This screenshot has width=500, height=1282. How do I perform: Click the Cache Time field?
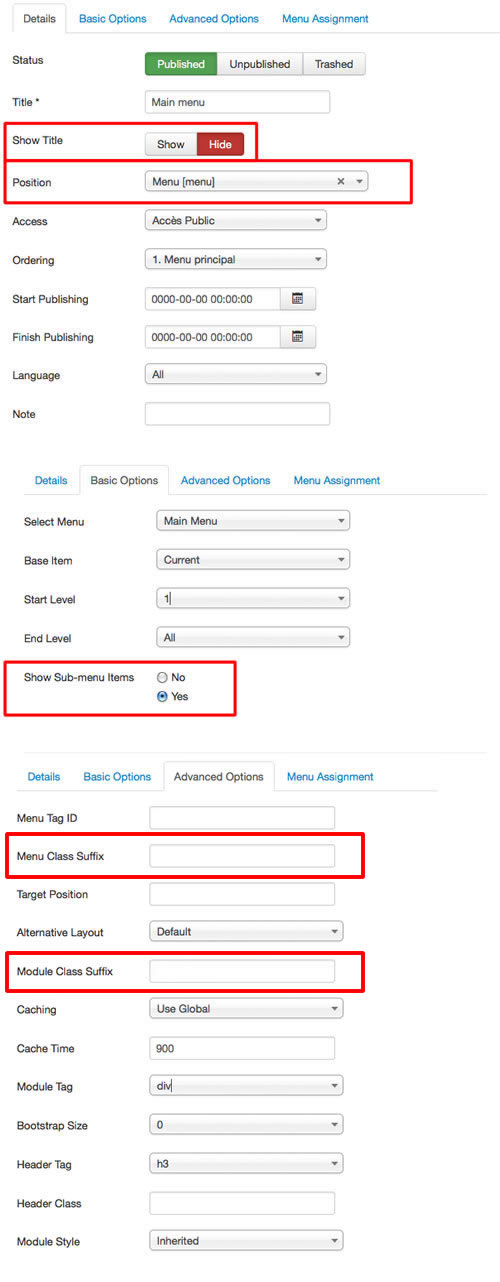point(242,1048)
